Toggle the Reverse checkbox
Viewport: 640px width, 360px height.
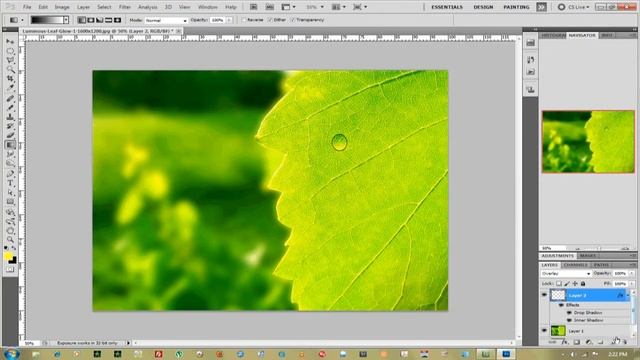coord(244,20)
